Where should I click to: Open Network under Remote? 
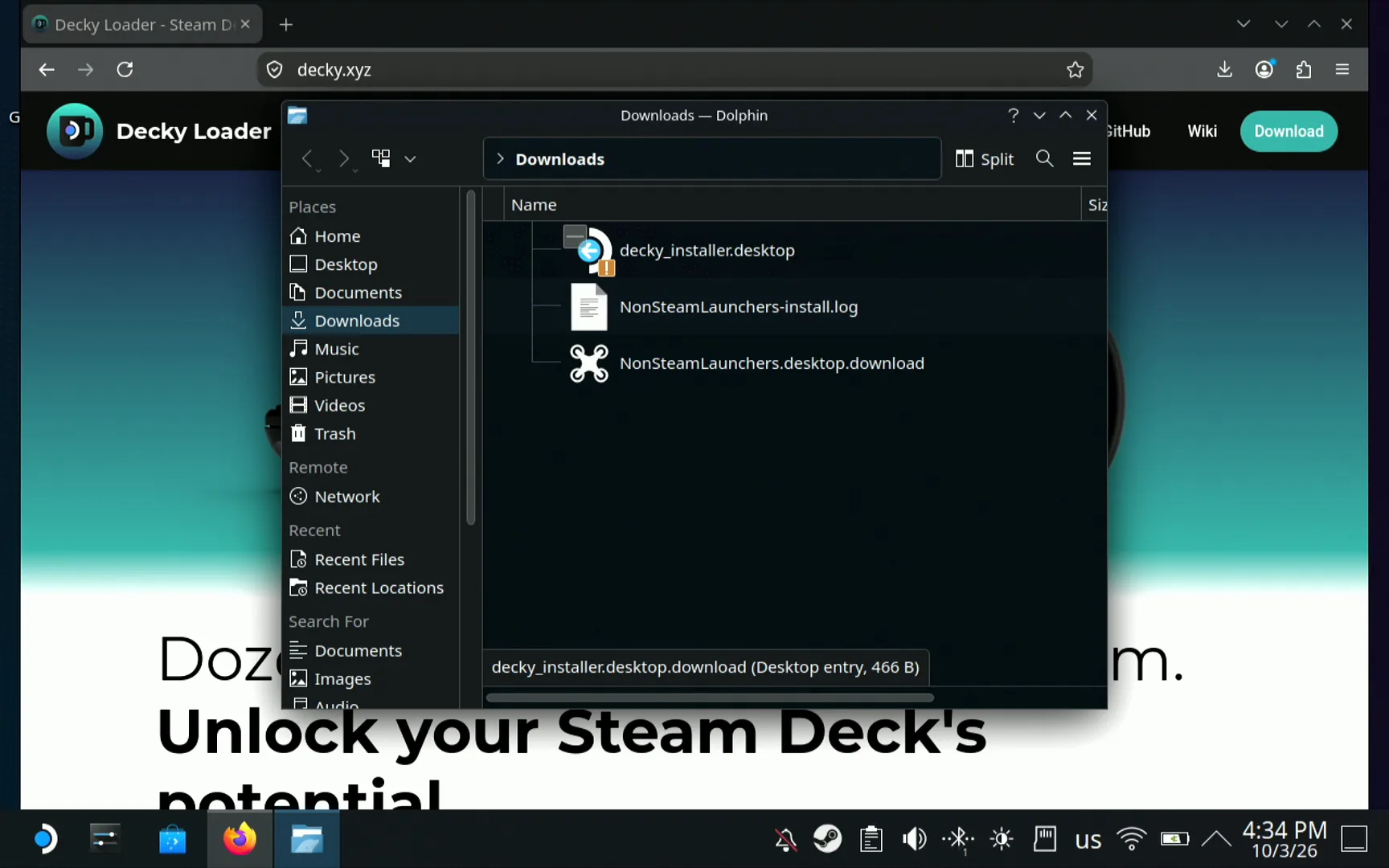pos(371,497)
